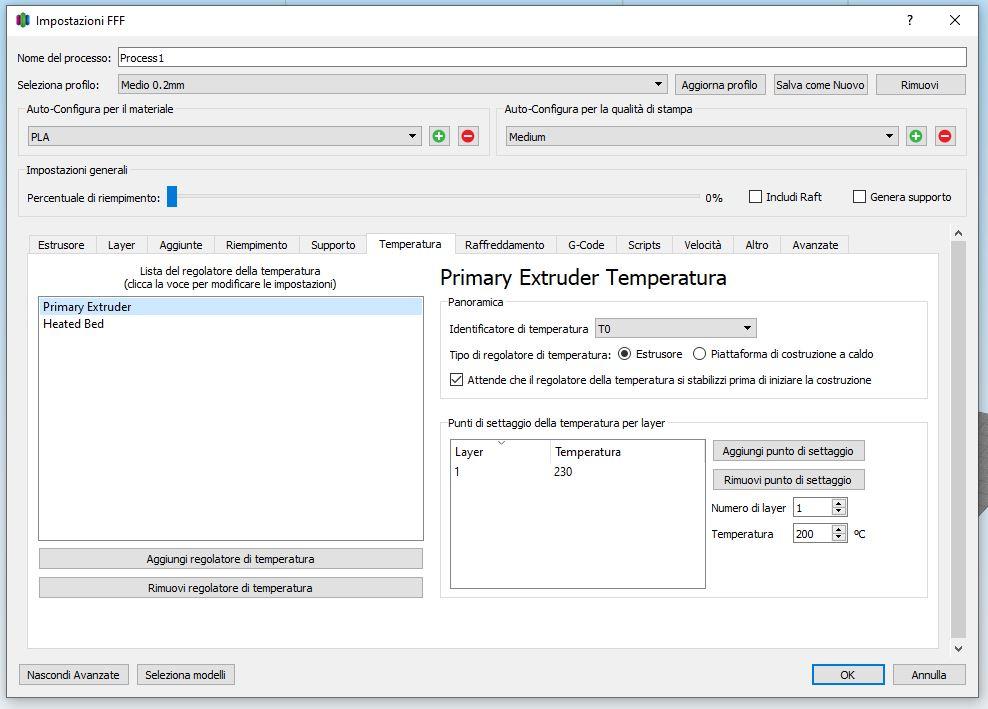
Task: Open the G-Code tab
Action: [586, 245]
